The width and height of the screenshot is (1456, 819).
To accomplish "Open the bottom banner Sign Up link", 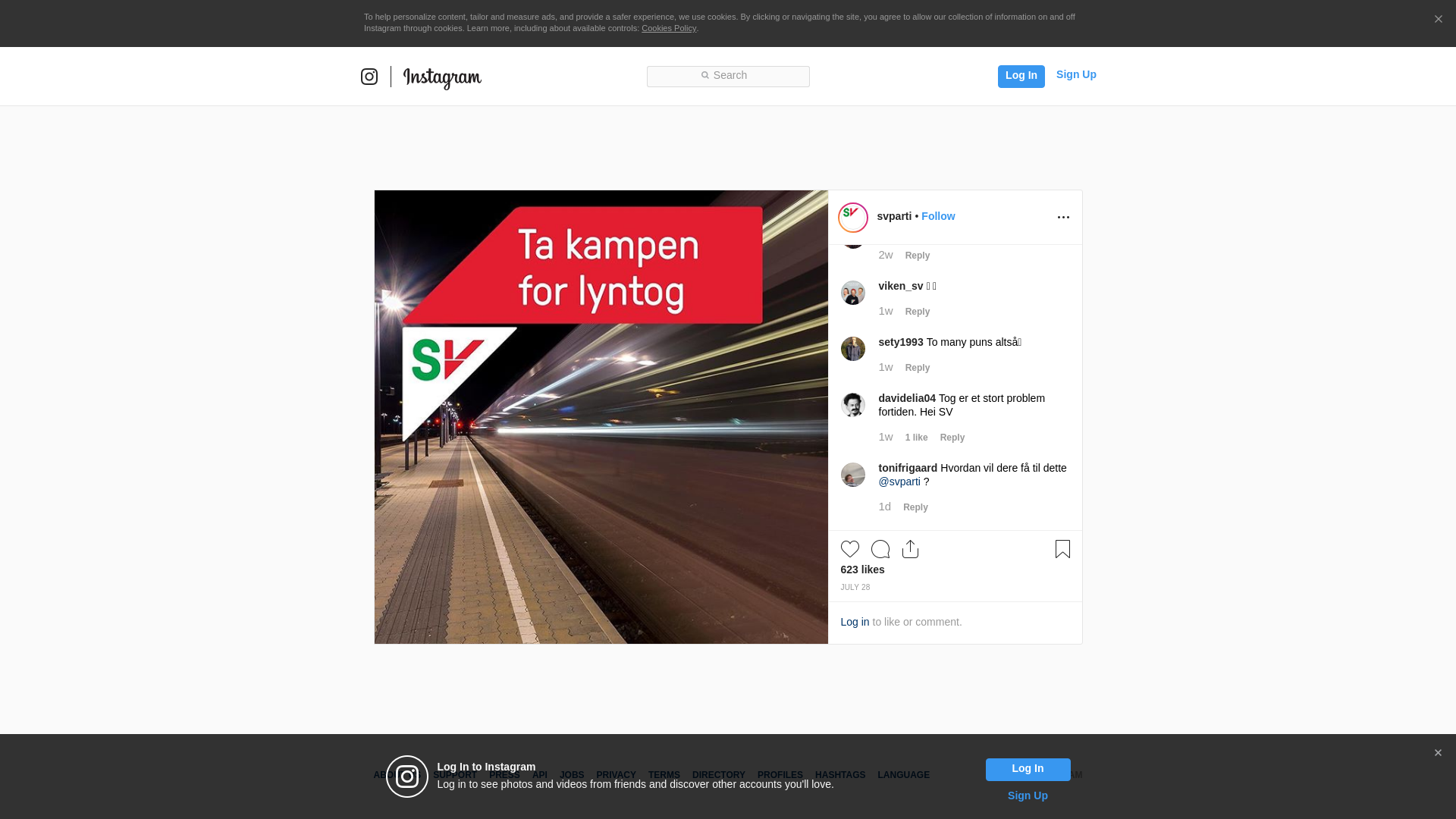I will coord(1028,795).
